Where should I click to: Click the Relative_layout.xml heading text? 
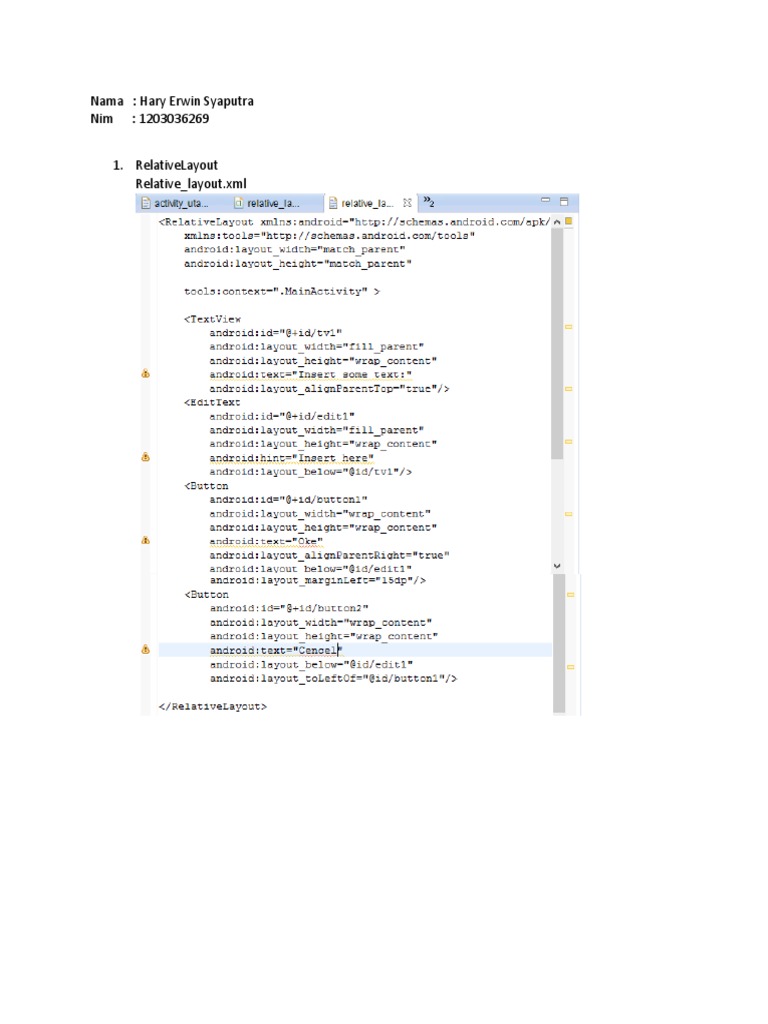(x=191, y=184)
